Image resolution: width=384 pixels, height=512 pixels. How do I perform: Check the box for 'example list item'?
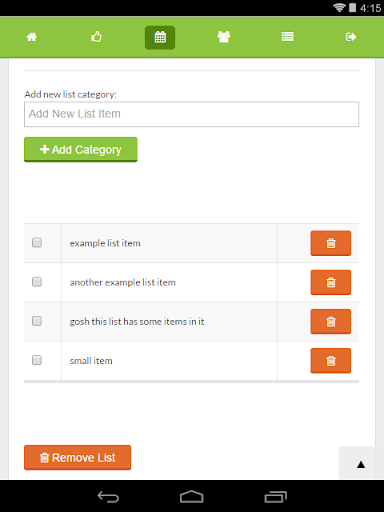[37, 242]
